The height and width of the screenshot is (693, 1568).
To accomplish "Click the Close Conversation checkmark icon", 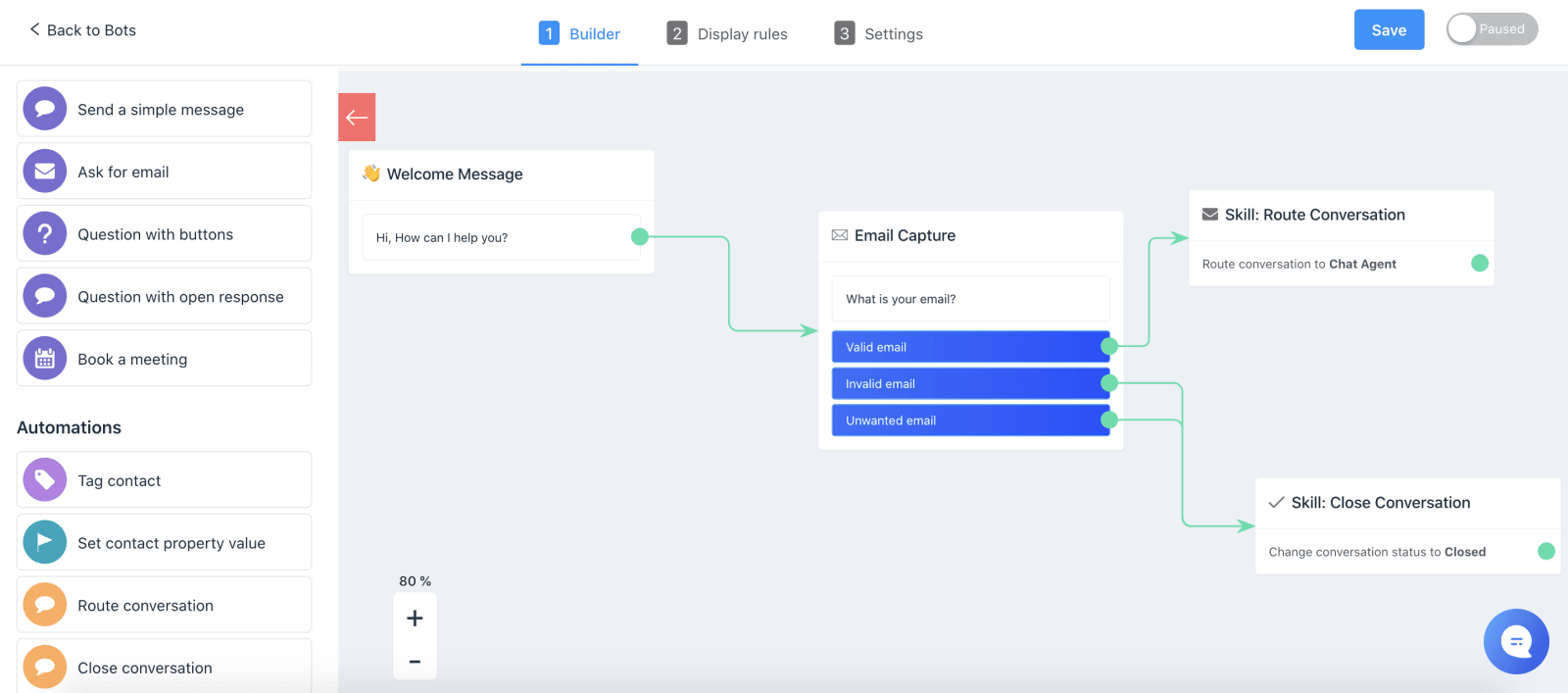I will 1277,503.
